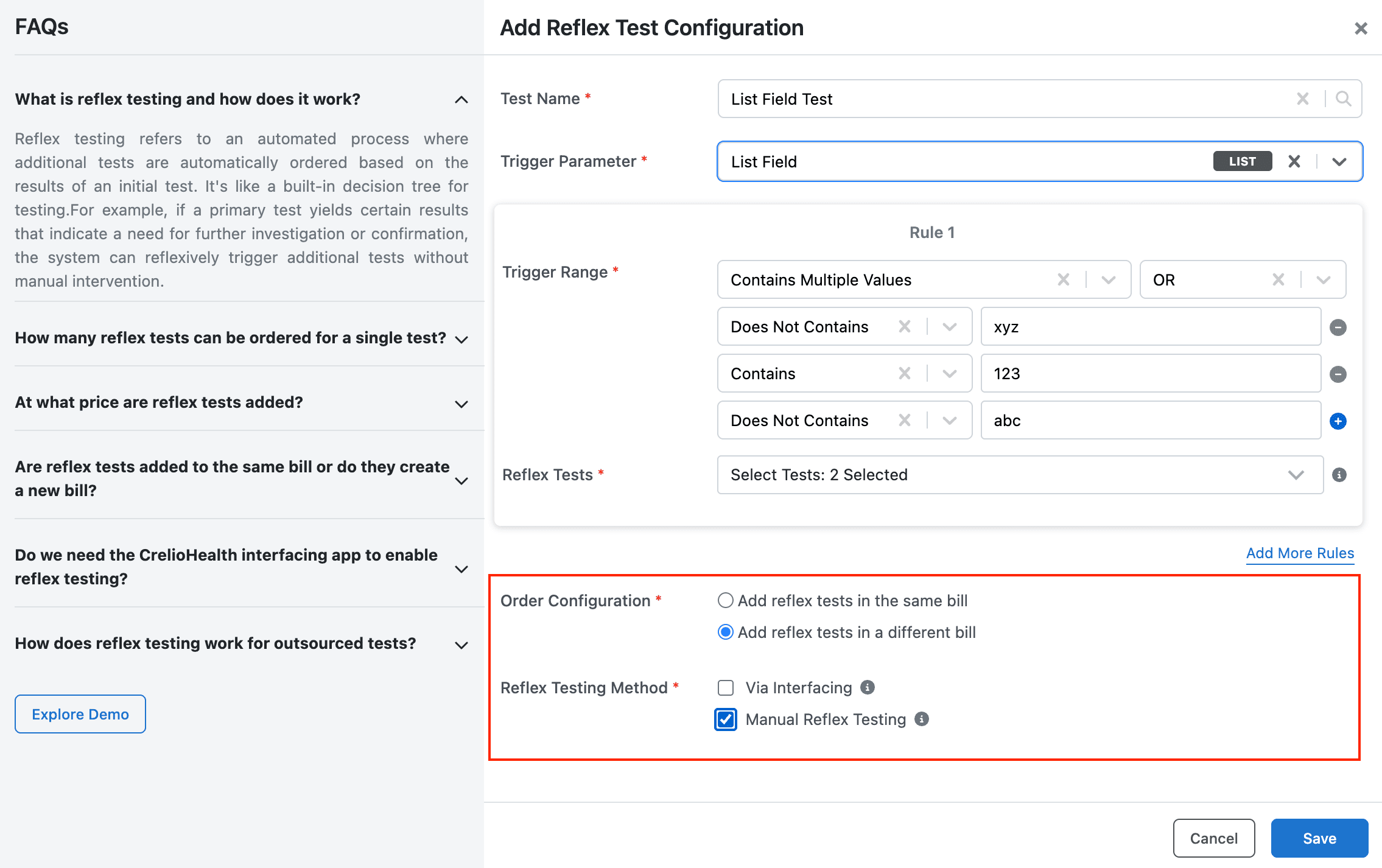Save the reflex test configuration
This screenshot has height=868, width=1382.
click(1319, 838)
